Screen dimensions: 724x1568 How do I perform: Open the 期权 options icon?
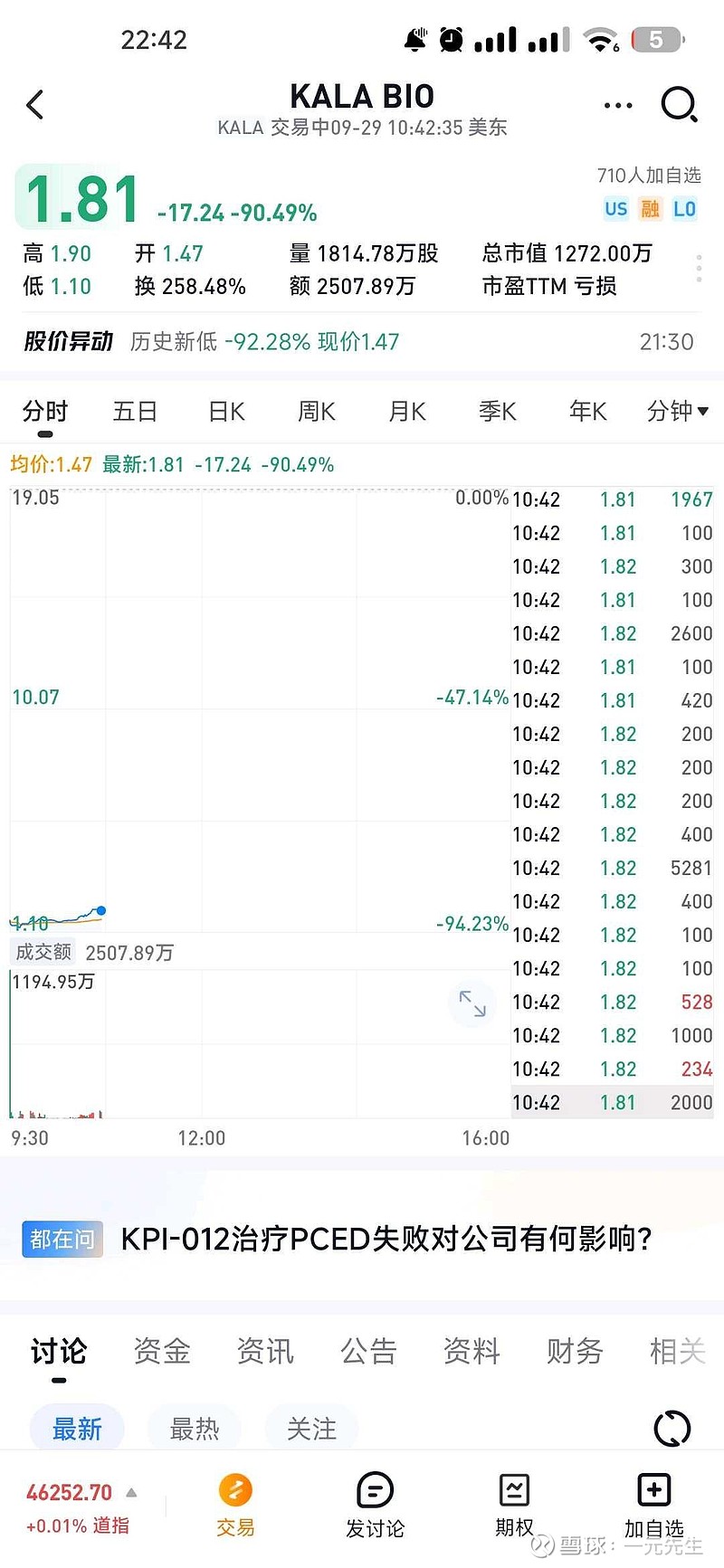pyautogui.click(x=514, y=1490)
